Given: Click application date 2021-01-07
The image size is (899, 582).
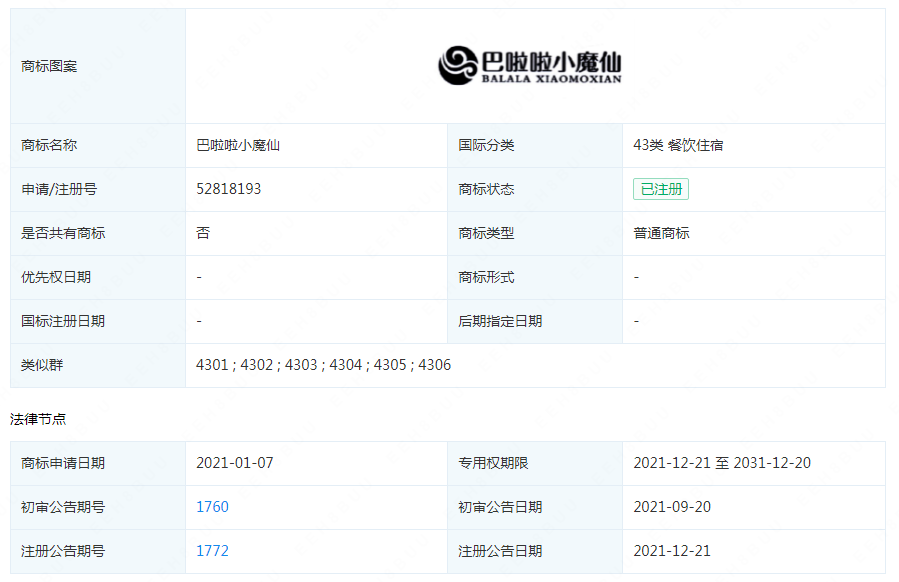Looking at the screenshot, I should click(x=234, y=463).
